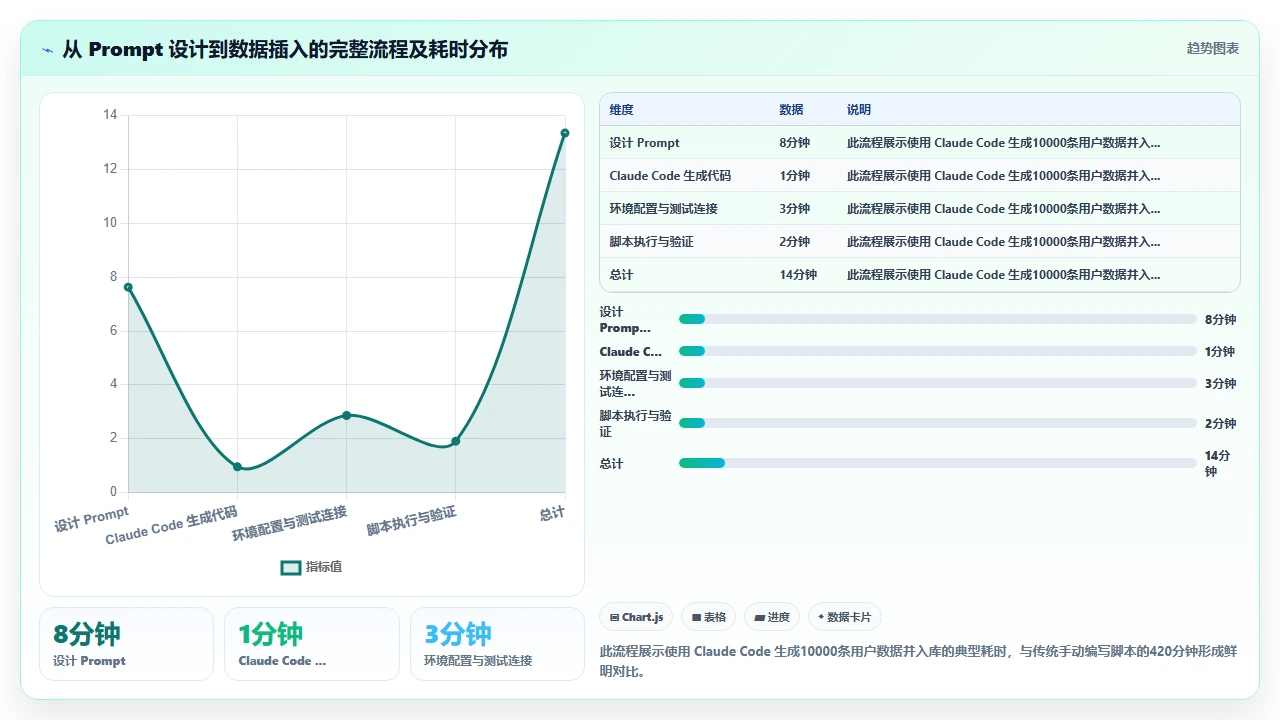
Task: Select the 进度 tag chip
Action: (773, 617)
